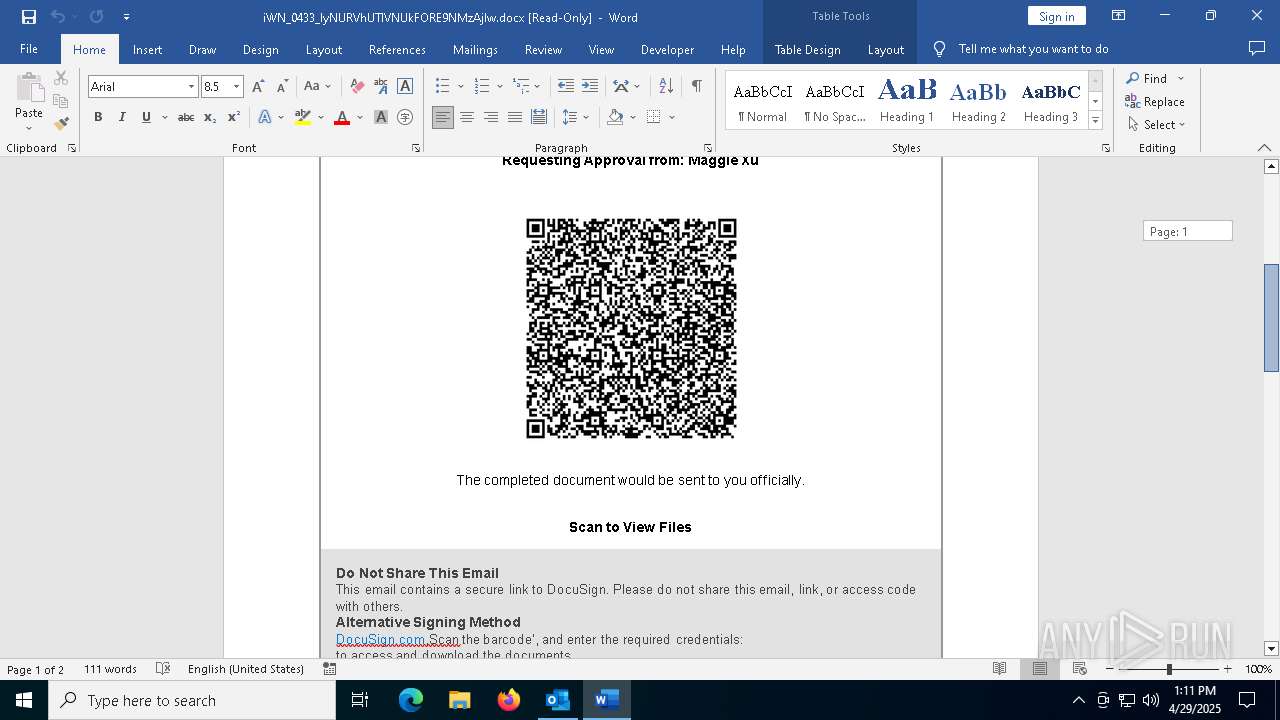The width and height of the screenshot is (1280, 720).
Task: Expand the Multilevel List dropdown
Action: click(537, 87)
